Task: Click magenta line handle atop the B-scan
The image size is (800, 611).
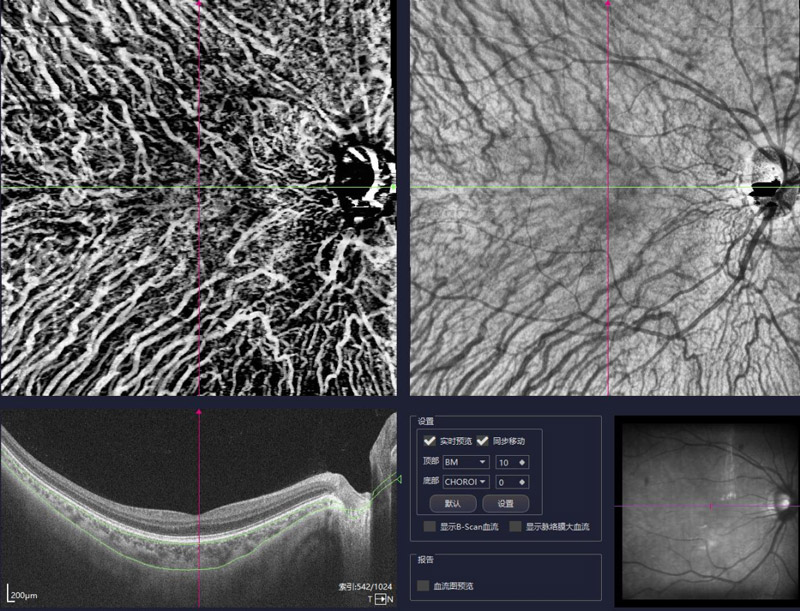Action: [x=199, y=411]
